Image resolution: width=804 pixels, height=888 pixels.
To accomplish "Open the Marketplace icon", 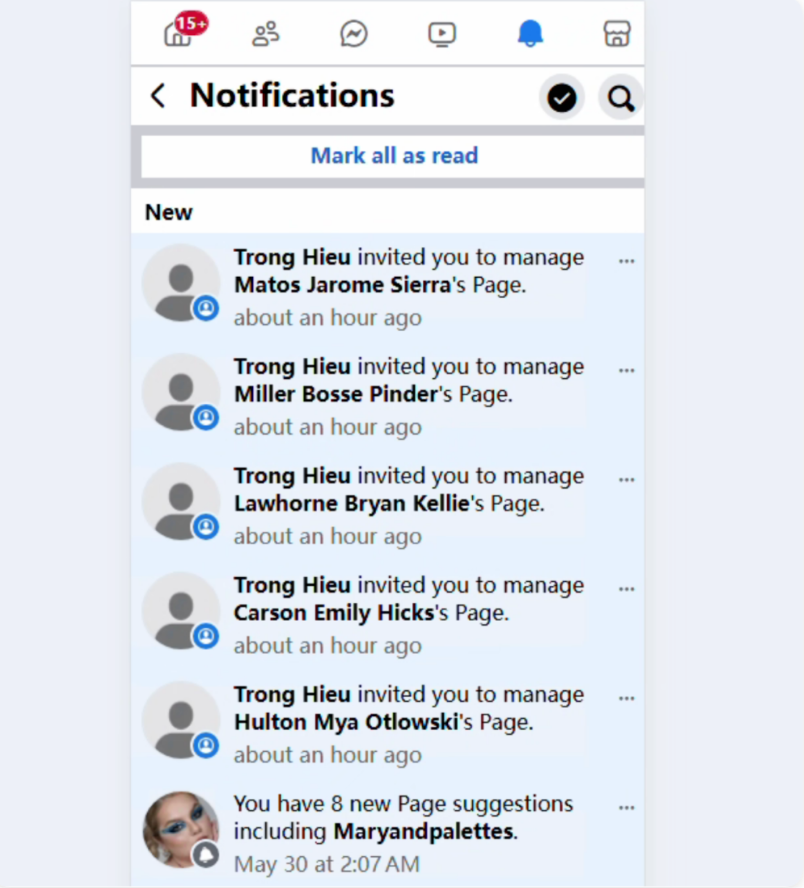I will [617, 35].
